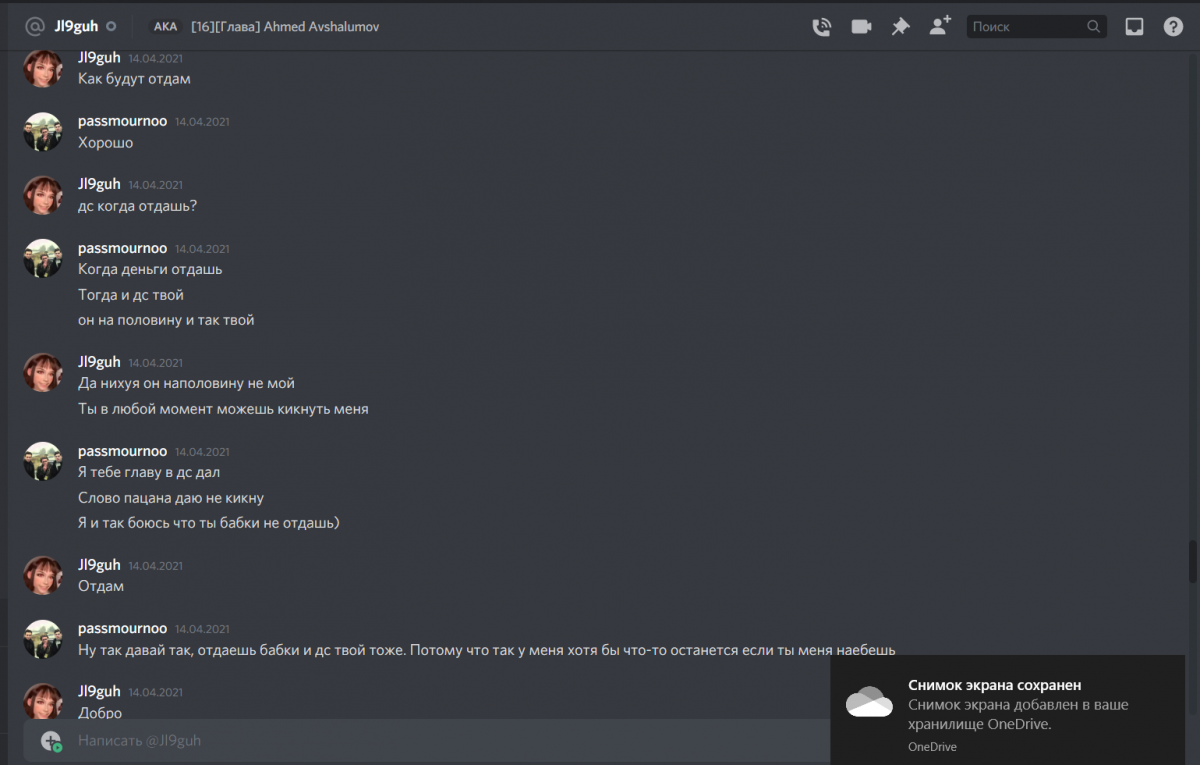Viewport: 1200px width, 765px height.
Task: Click Jl9guh name in the header
Action: 76,26
